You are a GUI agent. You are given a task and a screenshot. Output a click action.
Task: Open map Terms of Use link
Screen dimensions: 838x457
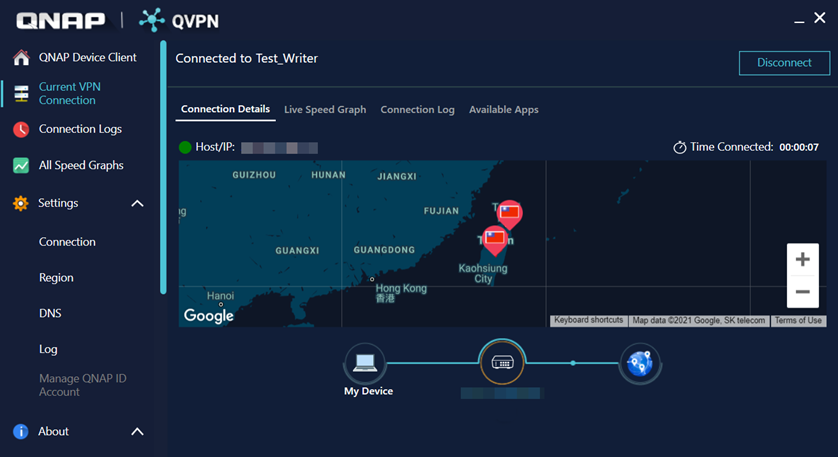(798, 320)
